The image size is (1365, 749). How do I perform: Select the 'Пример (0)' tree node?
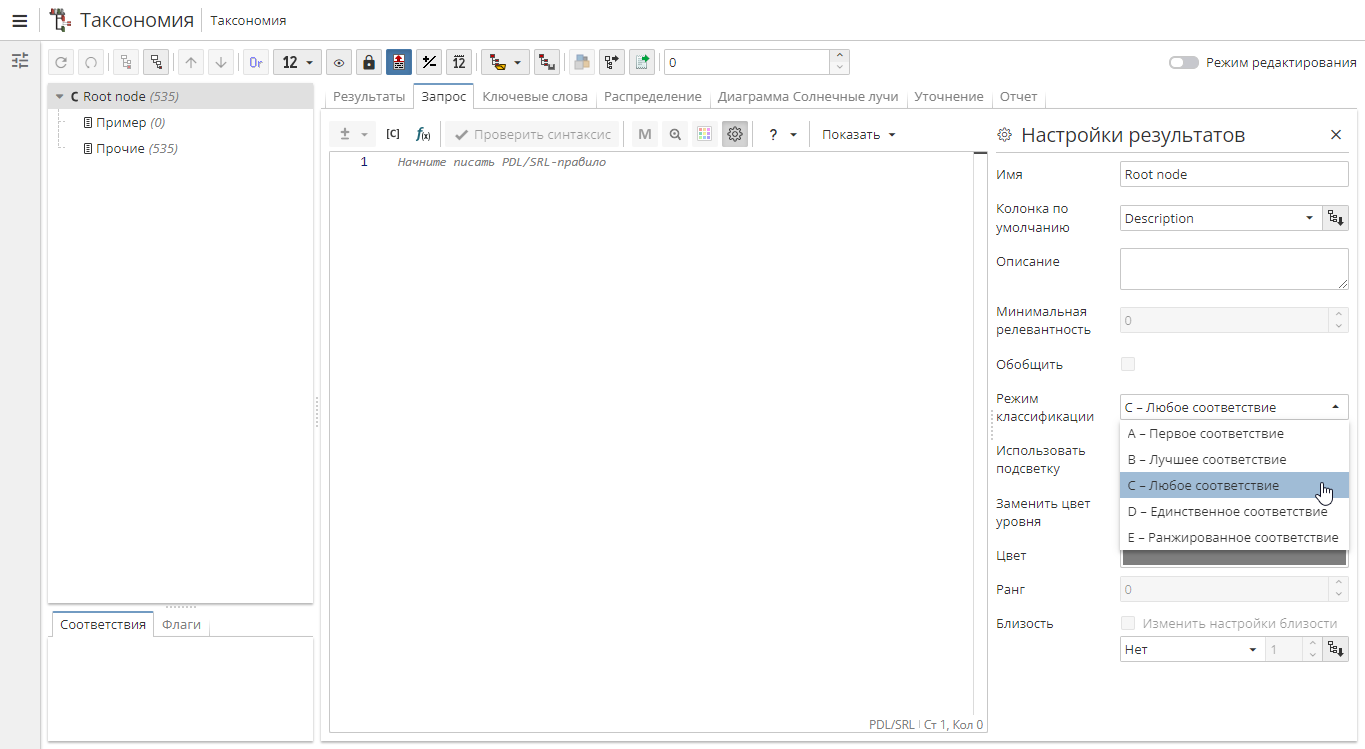pyautogui.click(x=123, y=122)
